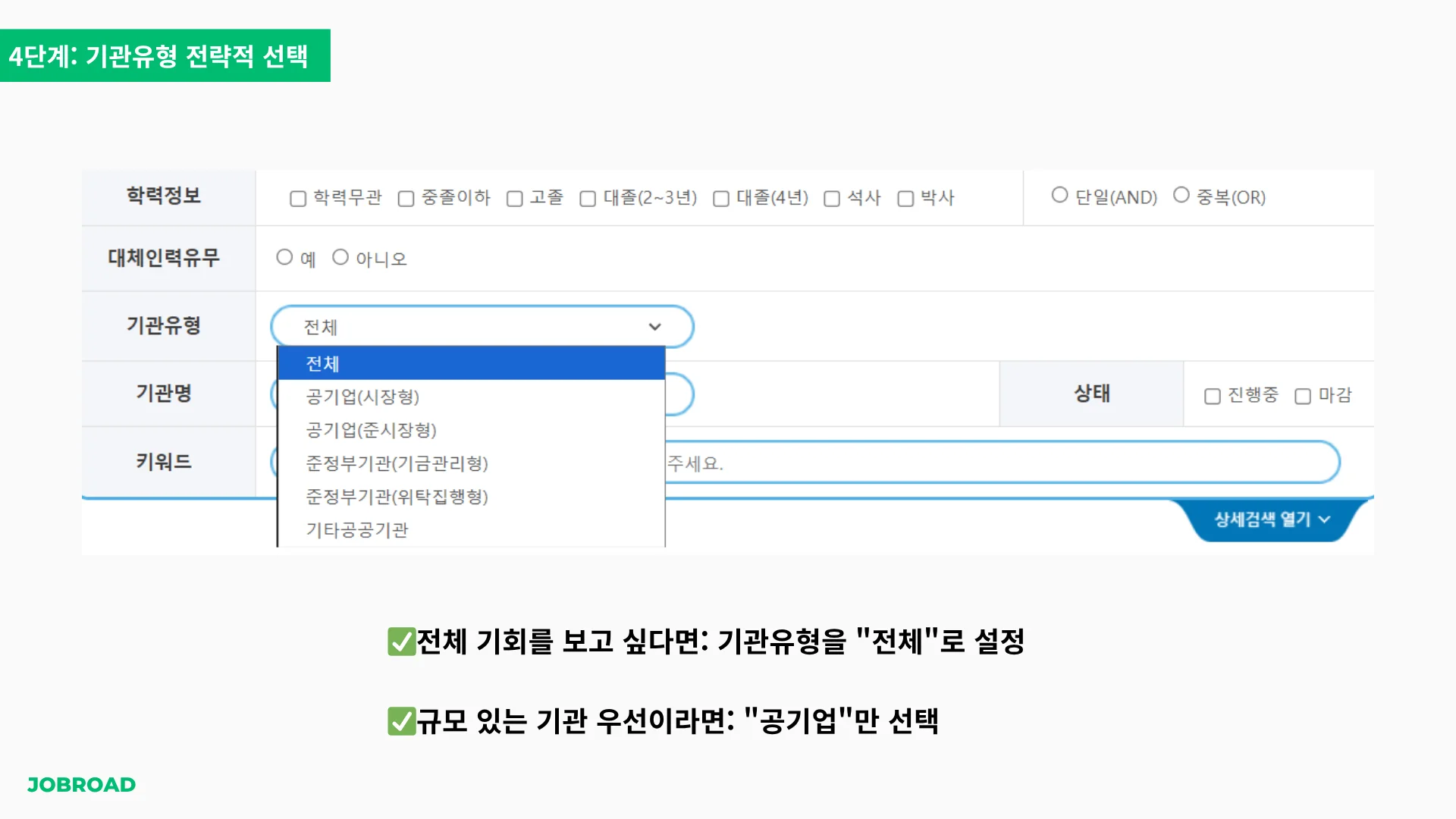The width and height of the screenshot is (1456, 819).
Task: Check the 대졸(2~3년) education checkbox
Action: point(587,198)
